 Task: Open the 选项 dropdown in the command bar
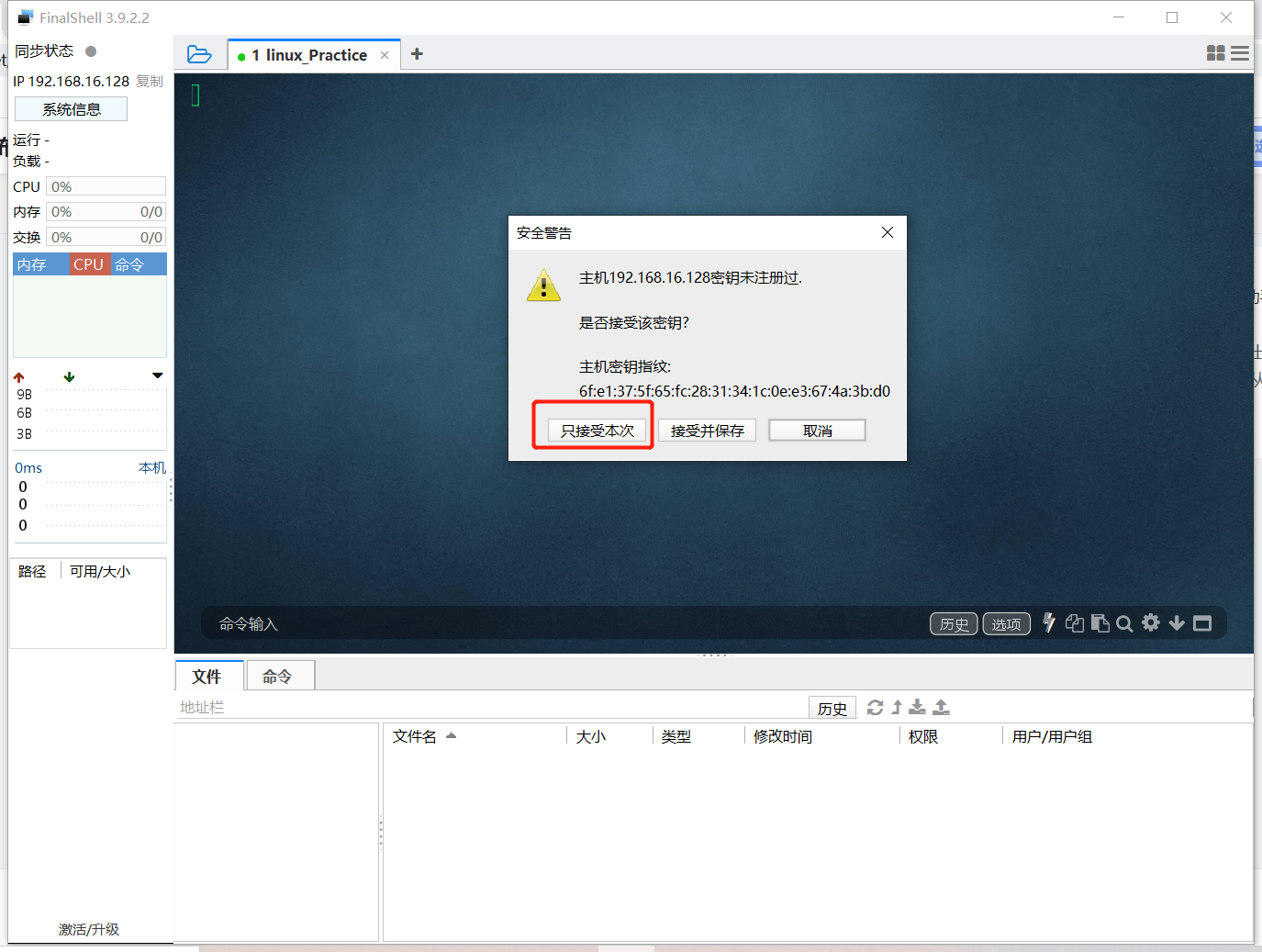[1006, 623]
